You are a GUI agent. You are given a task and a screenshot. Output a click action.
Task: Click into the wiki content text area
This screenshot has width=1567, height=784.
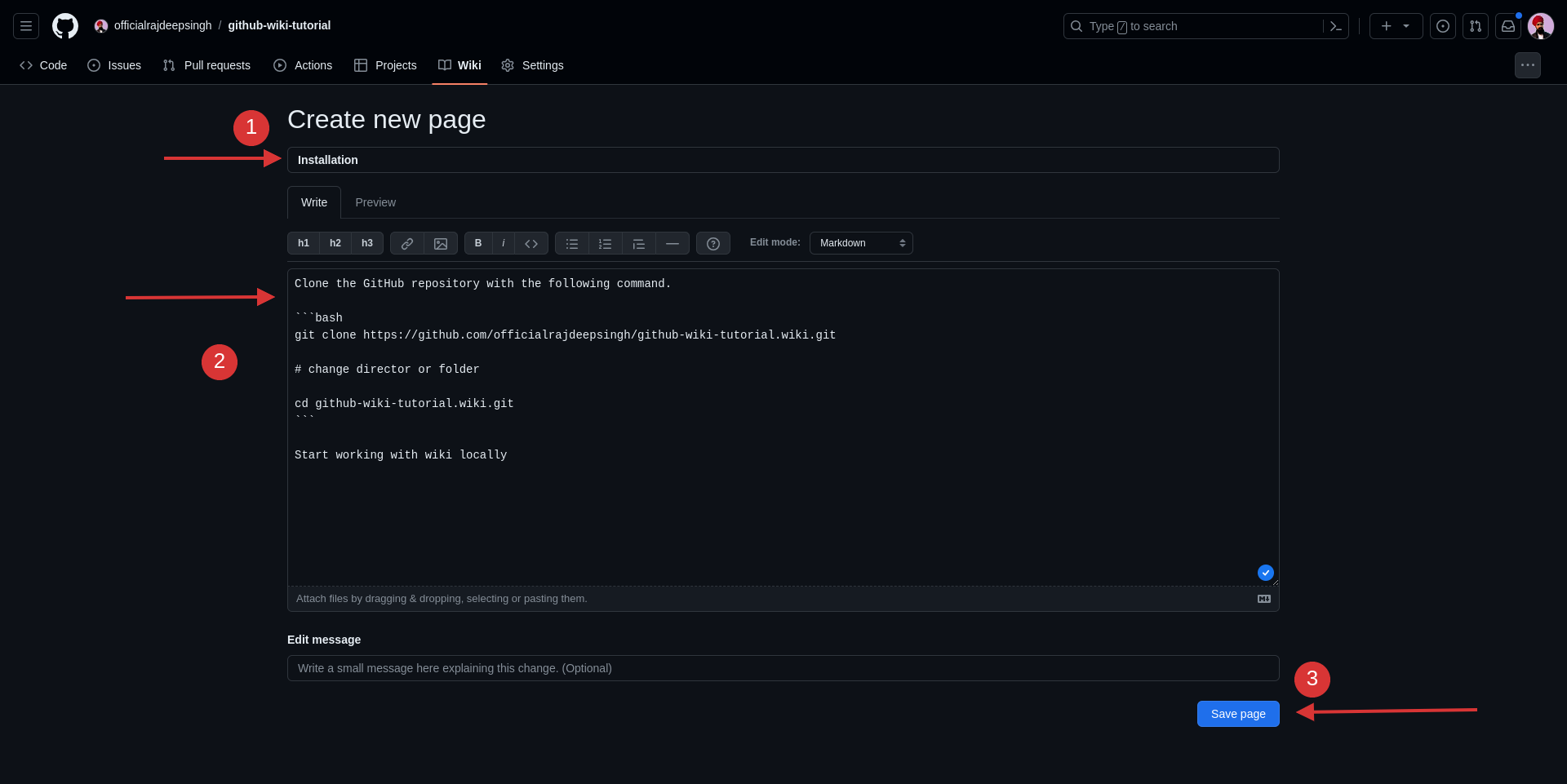point(783,427)
